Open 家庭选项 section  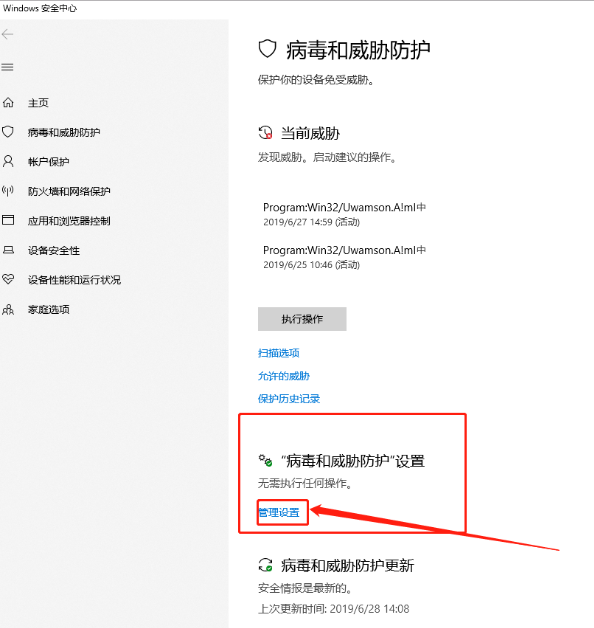pos(48,309)
